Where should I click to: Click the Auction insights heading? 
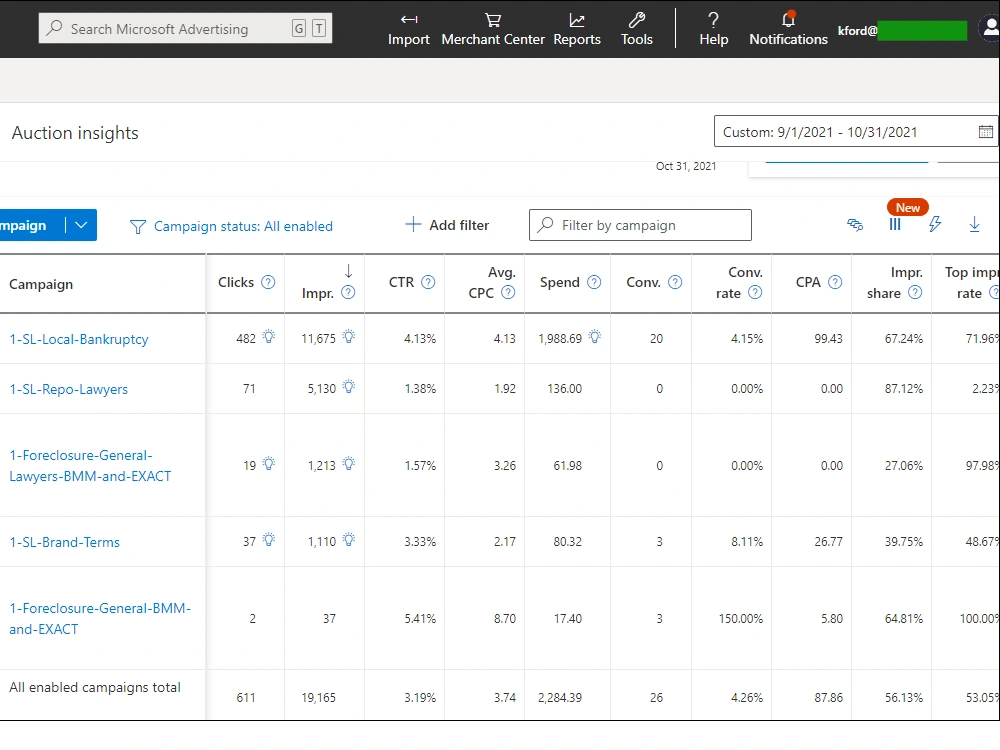click(x=75, y=133)
